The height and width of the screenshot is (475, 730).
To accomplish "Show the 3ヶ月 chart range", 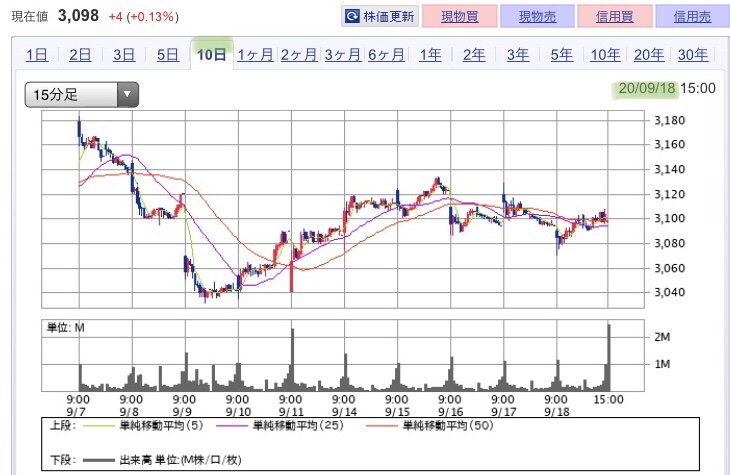I will [343, 54].
